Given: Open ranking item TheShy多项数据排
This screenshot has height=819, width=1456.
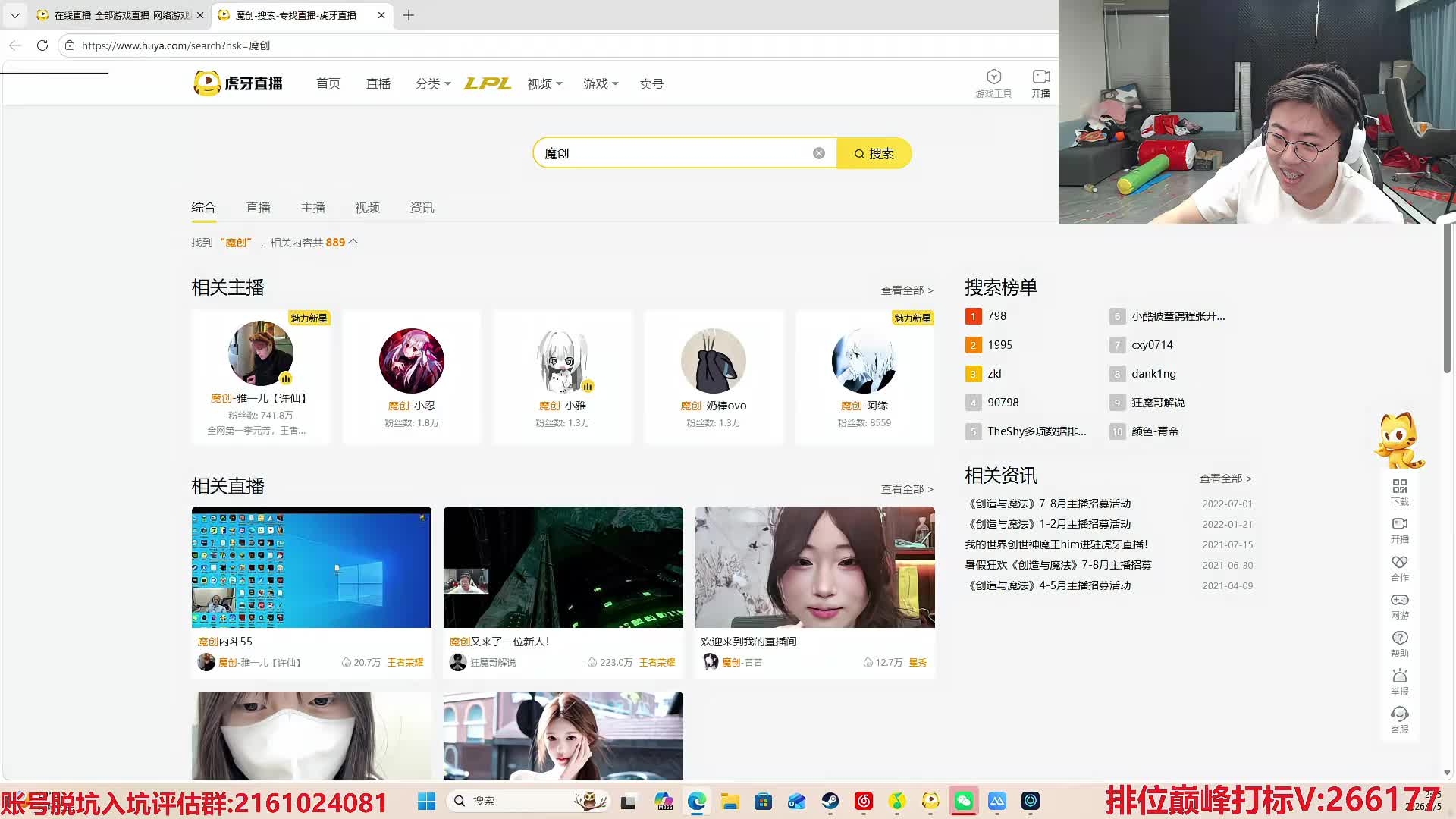Looking at the screenshot, I should pos(1037,431).
